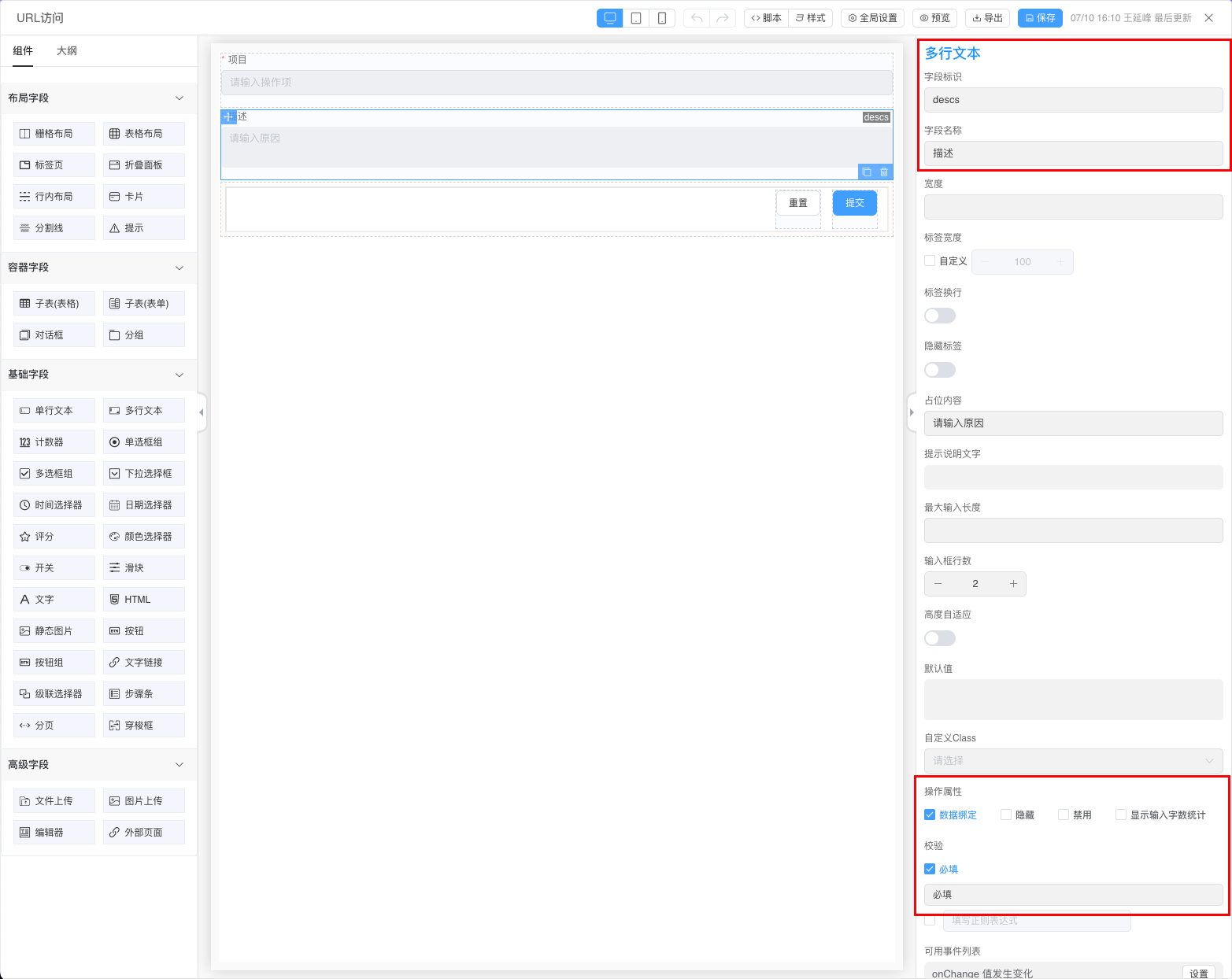Switch to mobile phone view icon

[x=662, y=18]
